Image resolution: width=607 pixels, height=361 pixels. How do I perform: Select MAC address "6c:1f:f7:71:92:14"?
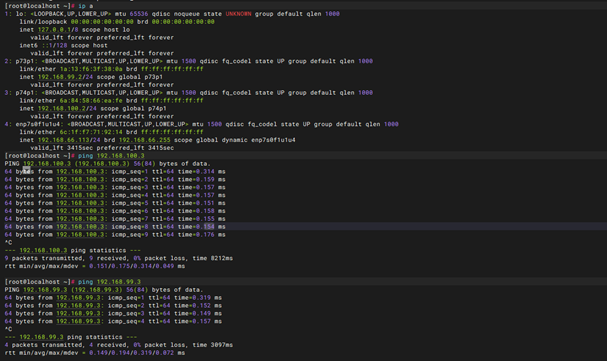(91, 132)
